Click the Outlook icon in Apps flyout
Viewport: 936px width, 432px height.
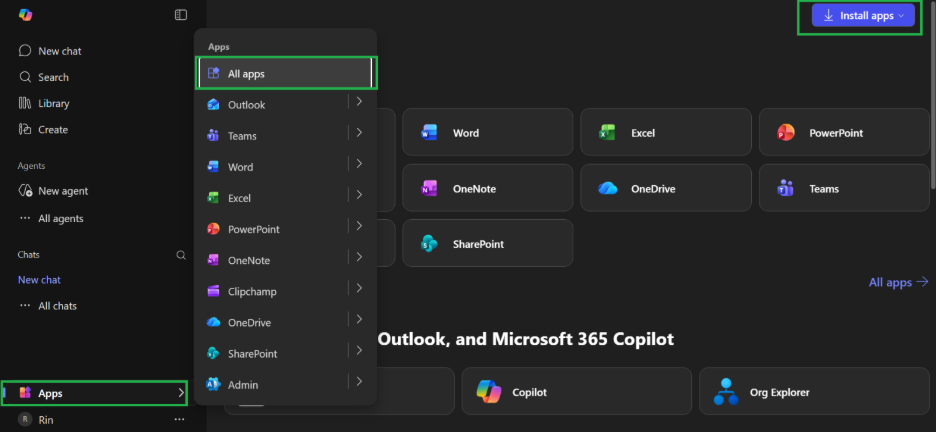[213, 104]
